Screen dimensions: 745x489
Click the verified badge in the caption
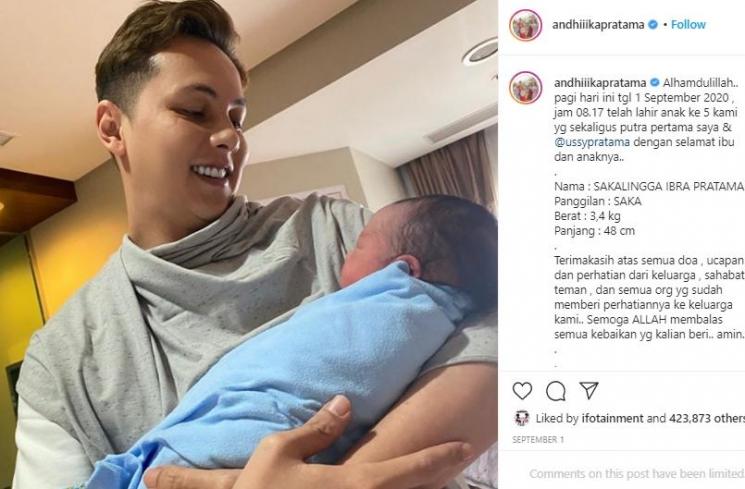(654, 83)
